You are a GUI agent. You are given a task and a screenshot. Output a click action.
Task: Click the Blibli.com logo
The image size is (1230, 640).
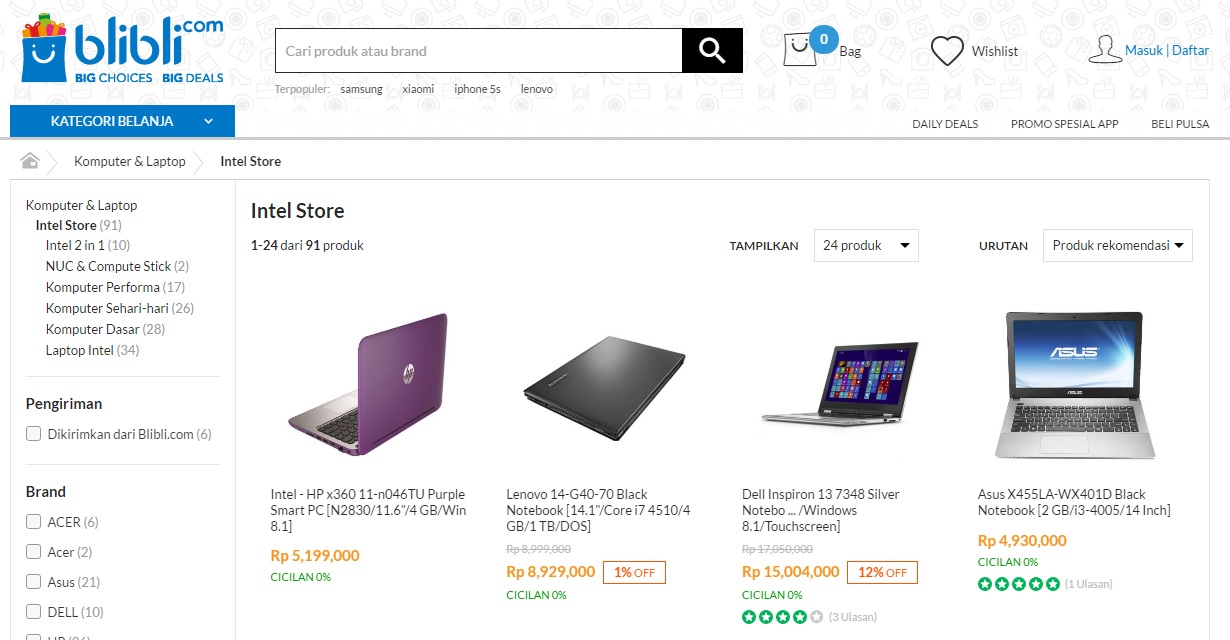click(122, 49)
